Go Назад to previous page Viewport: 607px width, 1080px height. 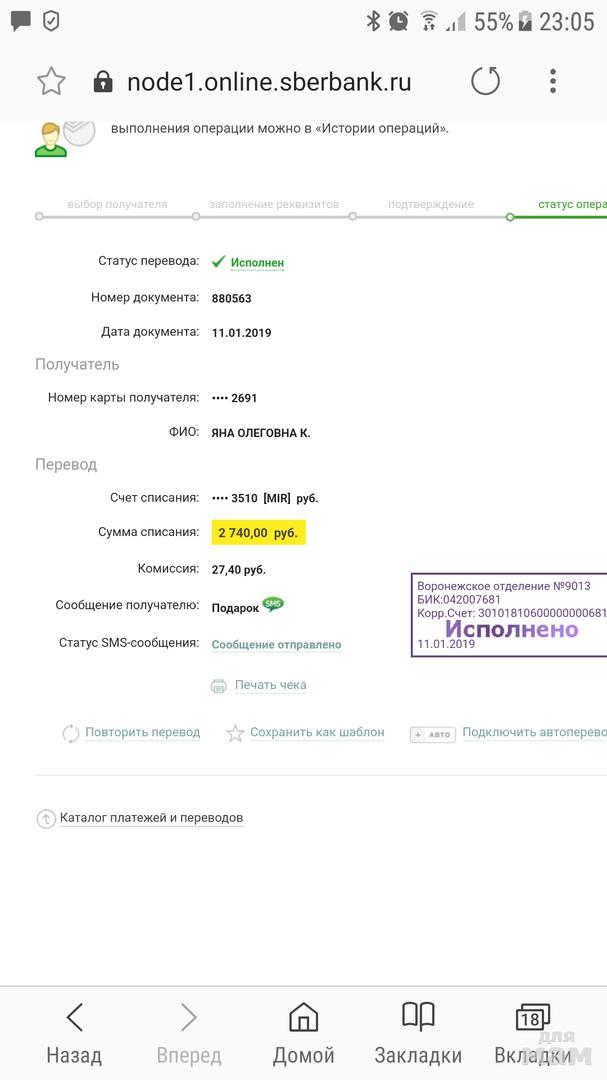pos(74,1034)
